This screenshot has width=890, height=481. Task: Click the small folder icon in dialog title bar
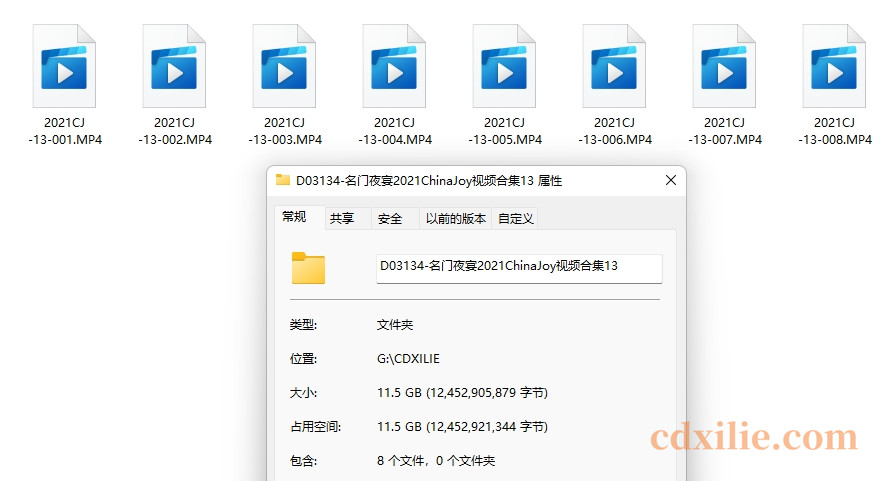(x=283, y=180)
